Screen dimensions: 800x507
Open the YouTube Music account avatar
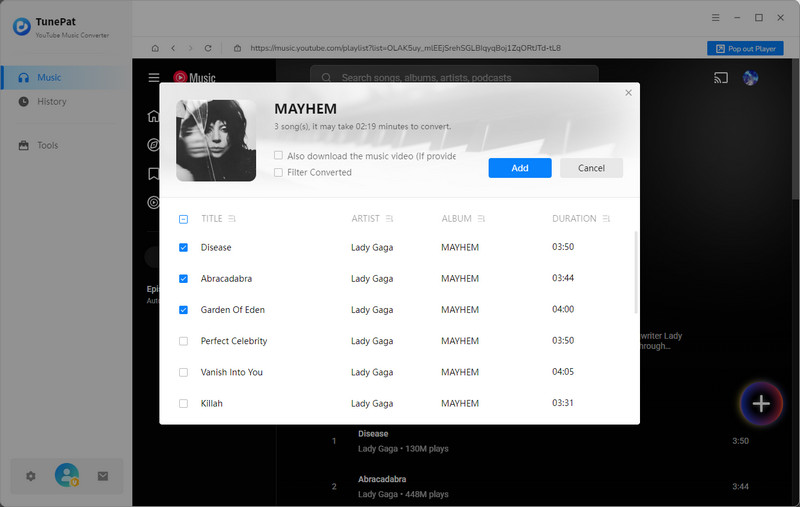pos(750,78)
